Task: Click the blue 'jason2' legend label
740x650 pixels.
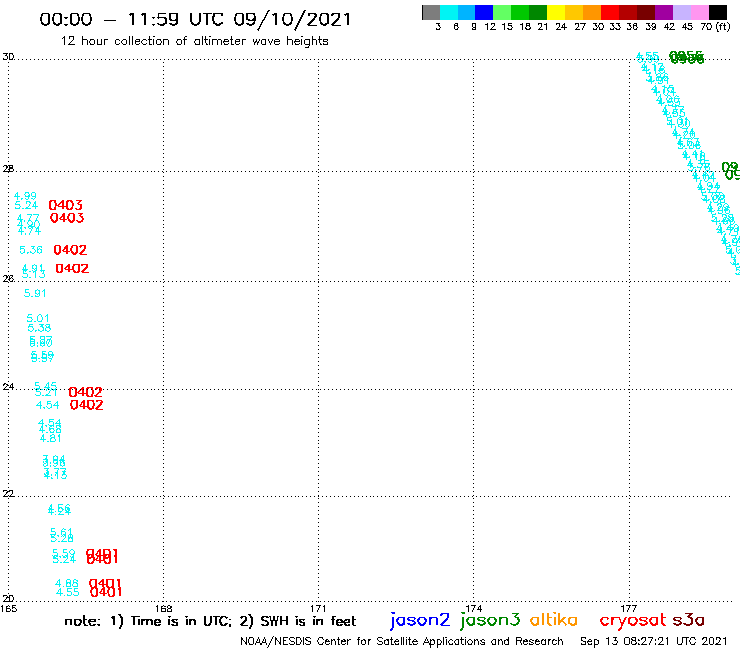Action: coord(420,620)
